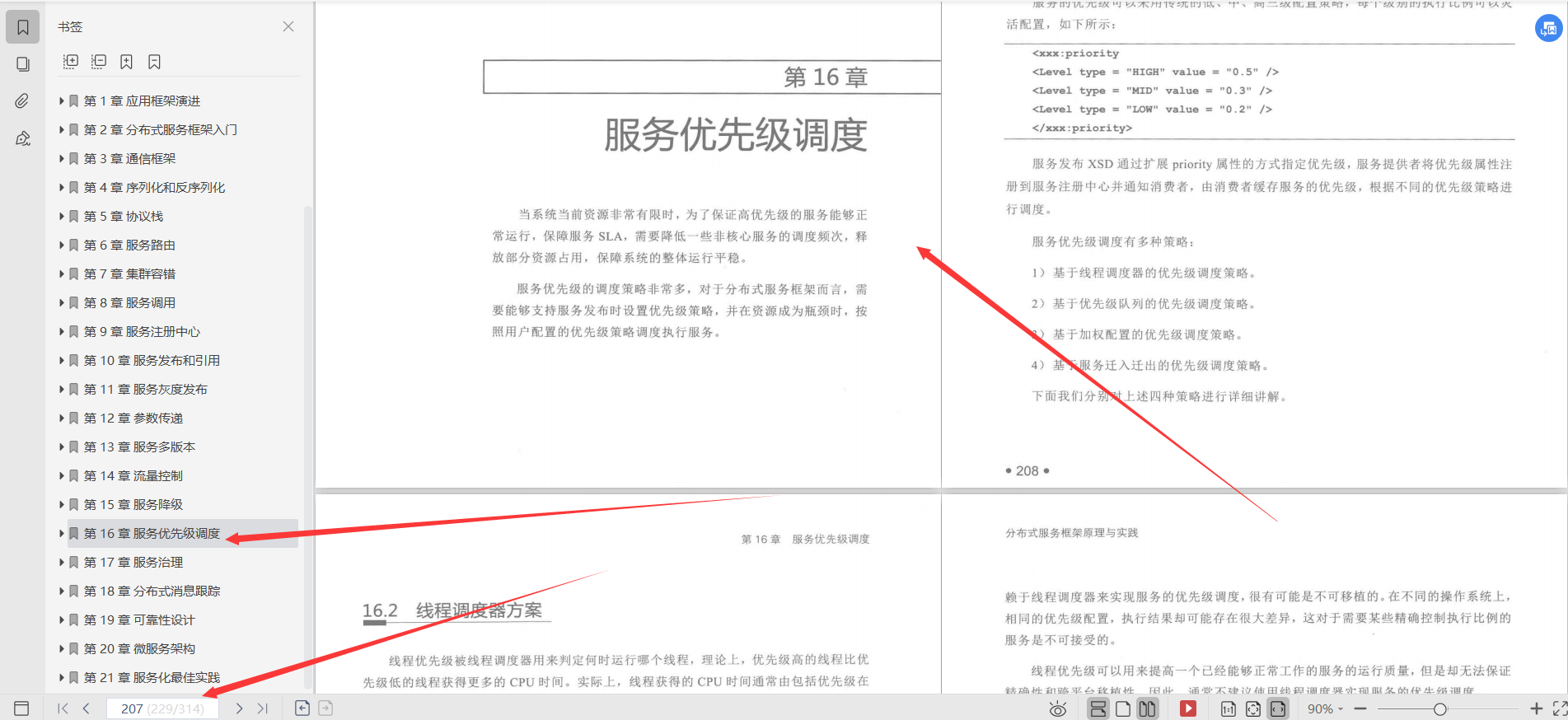This screenshot has height=720, width=1568.
Task: Expand all bookmarks icon
Action: click(x=71, y=62)
